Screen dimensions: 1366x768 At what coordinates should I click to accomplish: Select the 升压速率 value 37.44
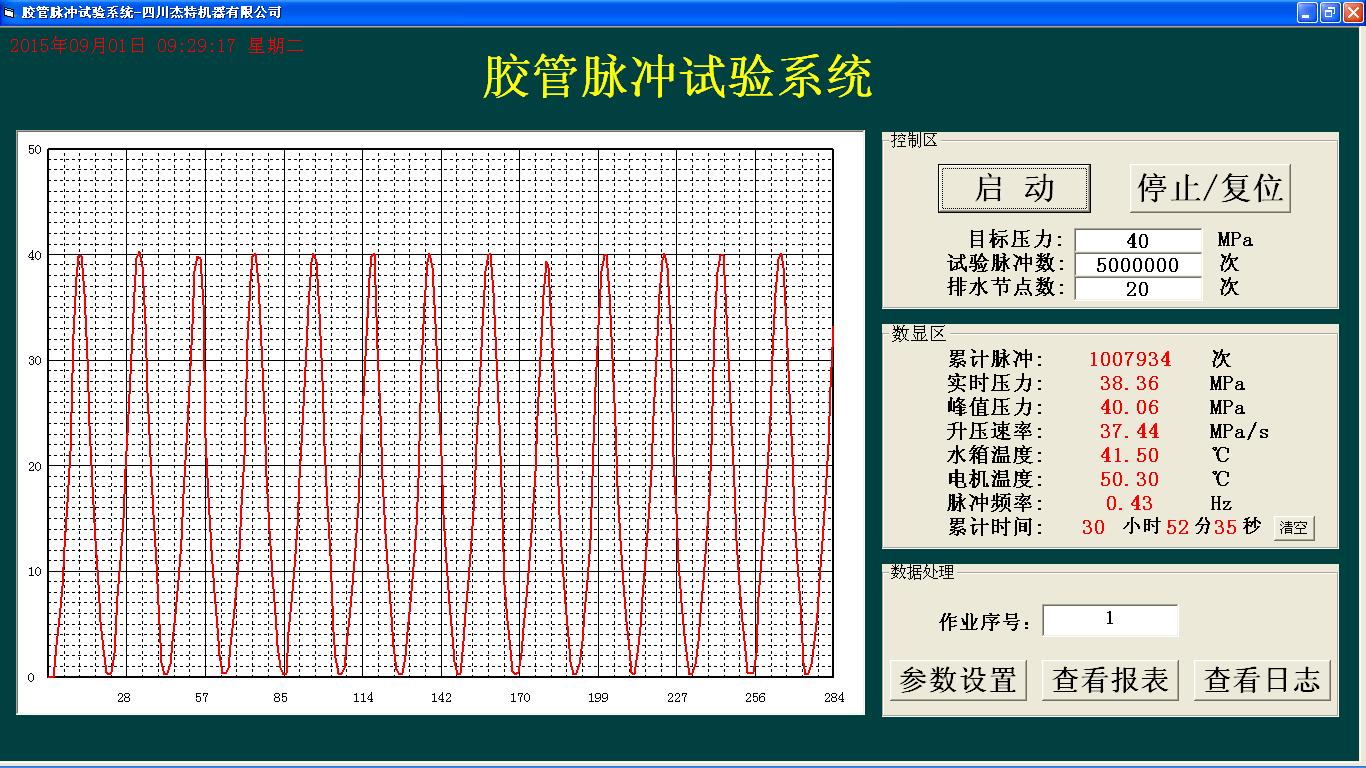[1130, 431]
